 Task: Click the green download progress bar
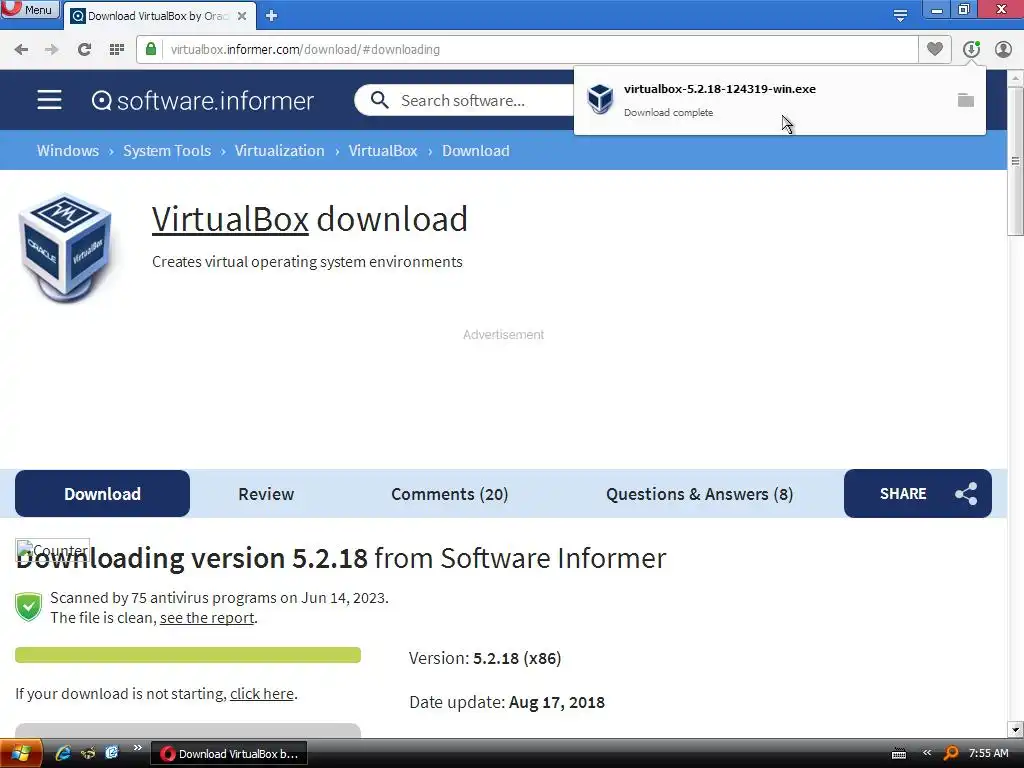pyautogui.click(x=188, y=655)
